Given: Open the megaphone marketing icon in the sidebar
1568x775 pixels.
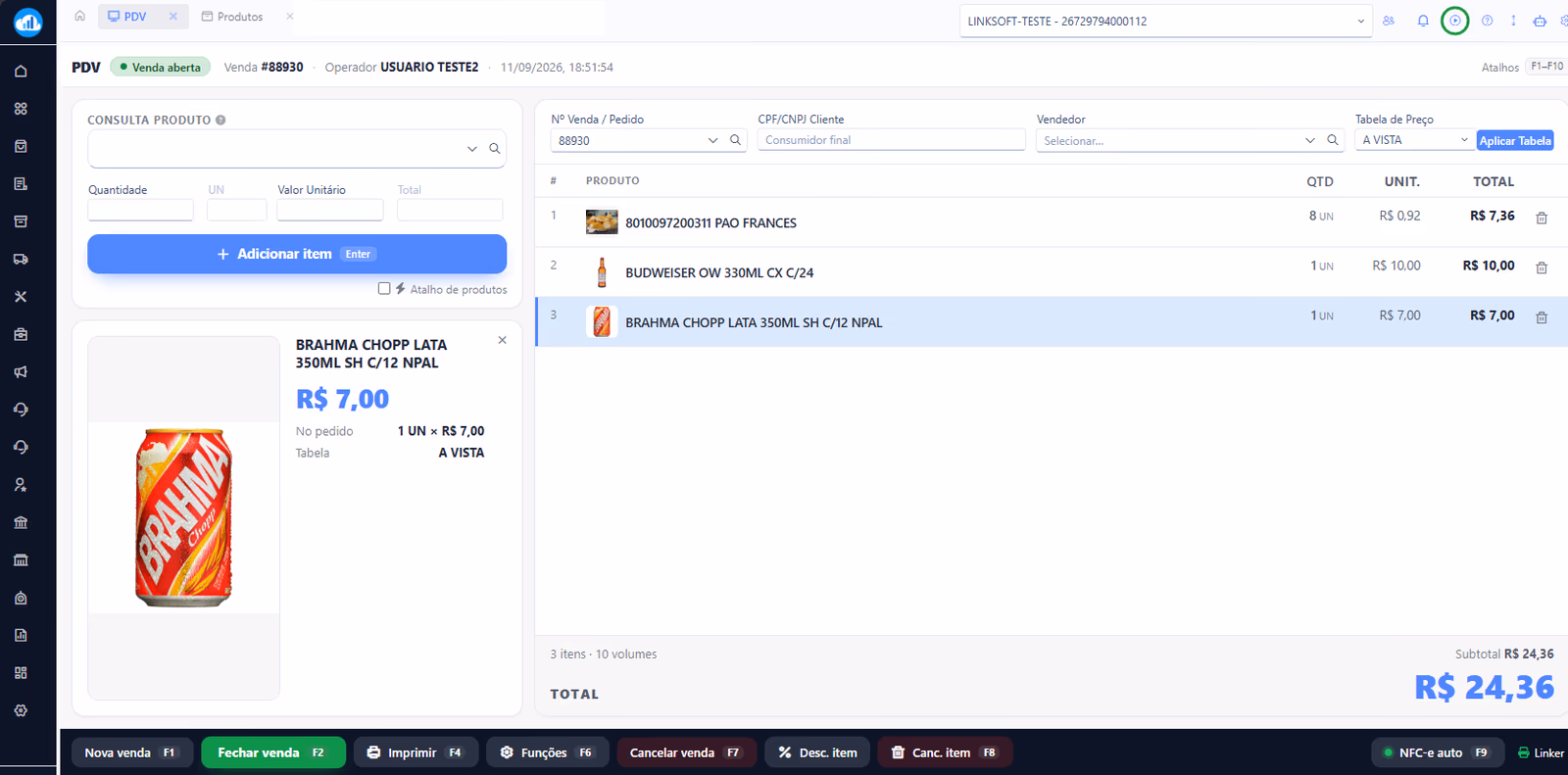Looking at the screenshot, I should pyautogui.click(x=21, y=372).
